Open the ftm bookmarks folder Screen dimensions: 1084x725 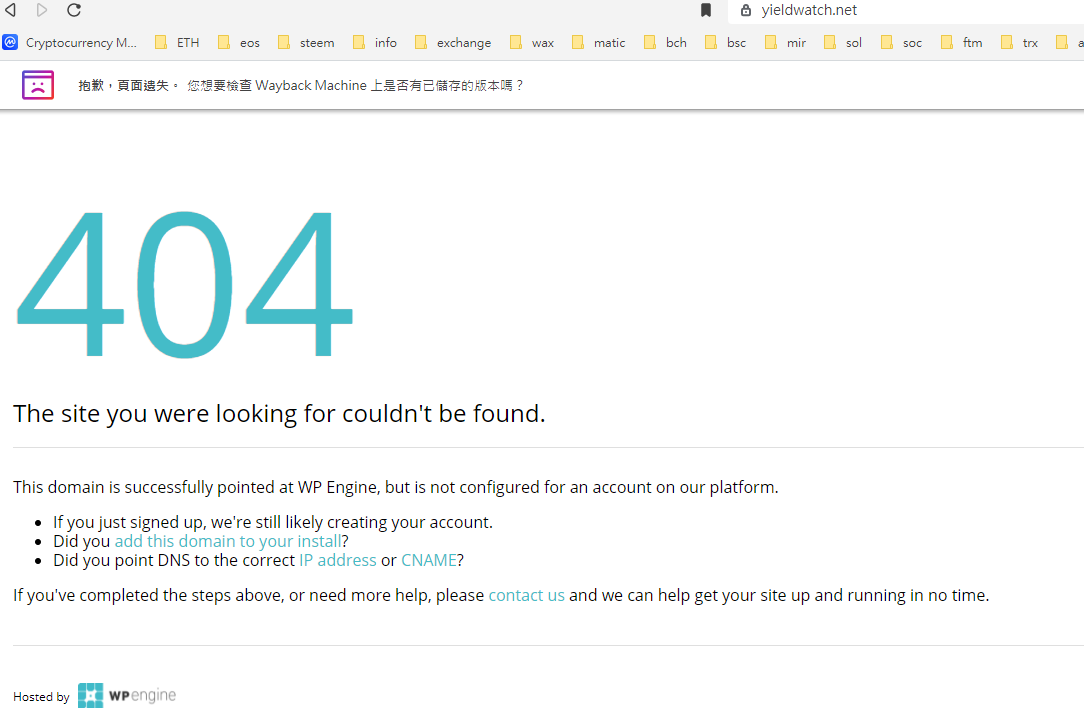(962, 43)
